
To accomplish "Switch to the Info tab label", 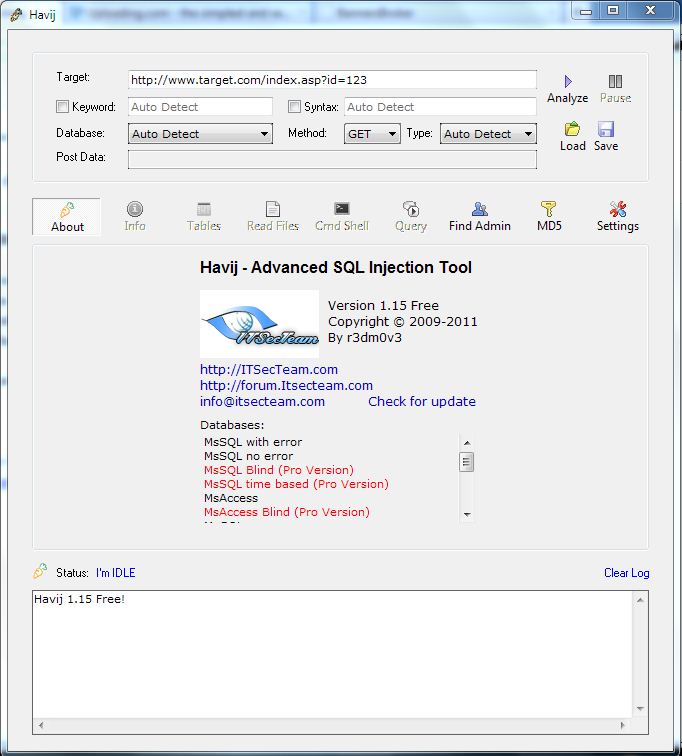I will click(x=135, y=226).
